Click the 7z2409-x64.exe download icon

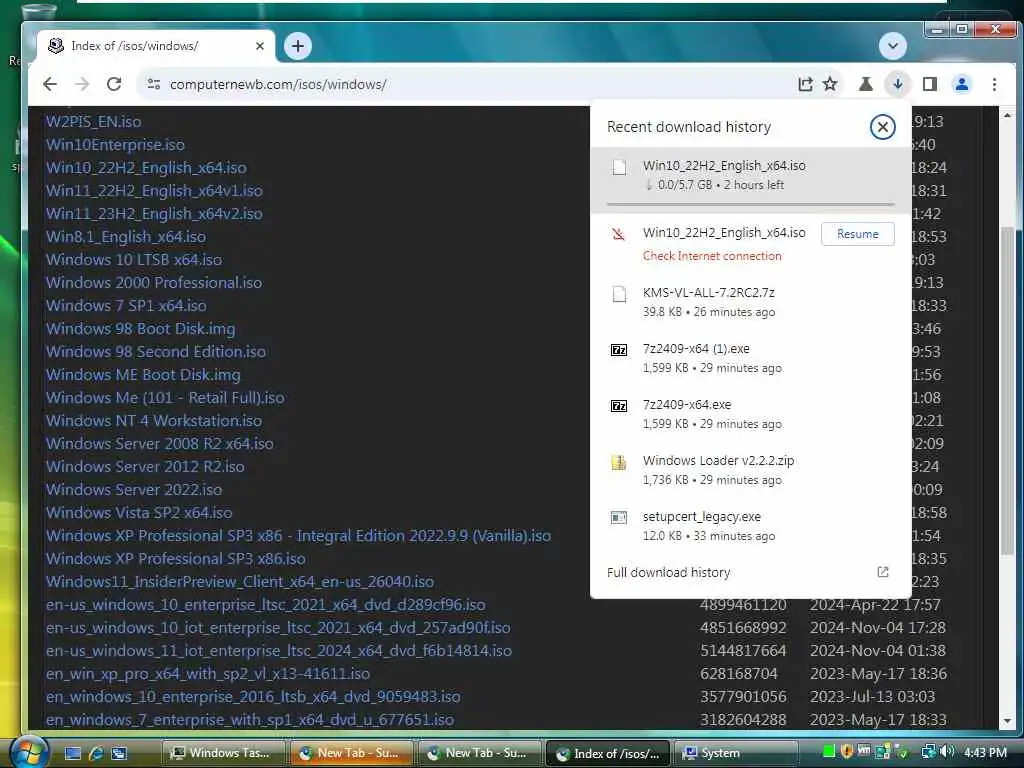618,406
